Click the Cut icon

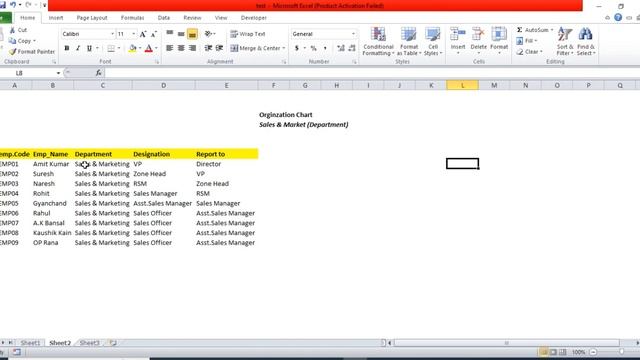[13, 30]
